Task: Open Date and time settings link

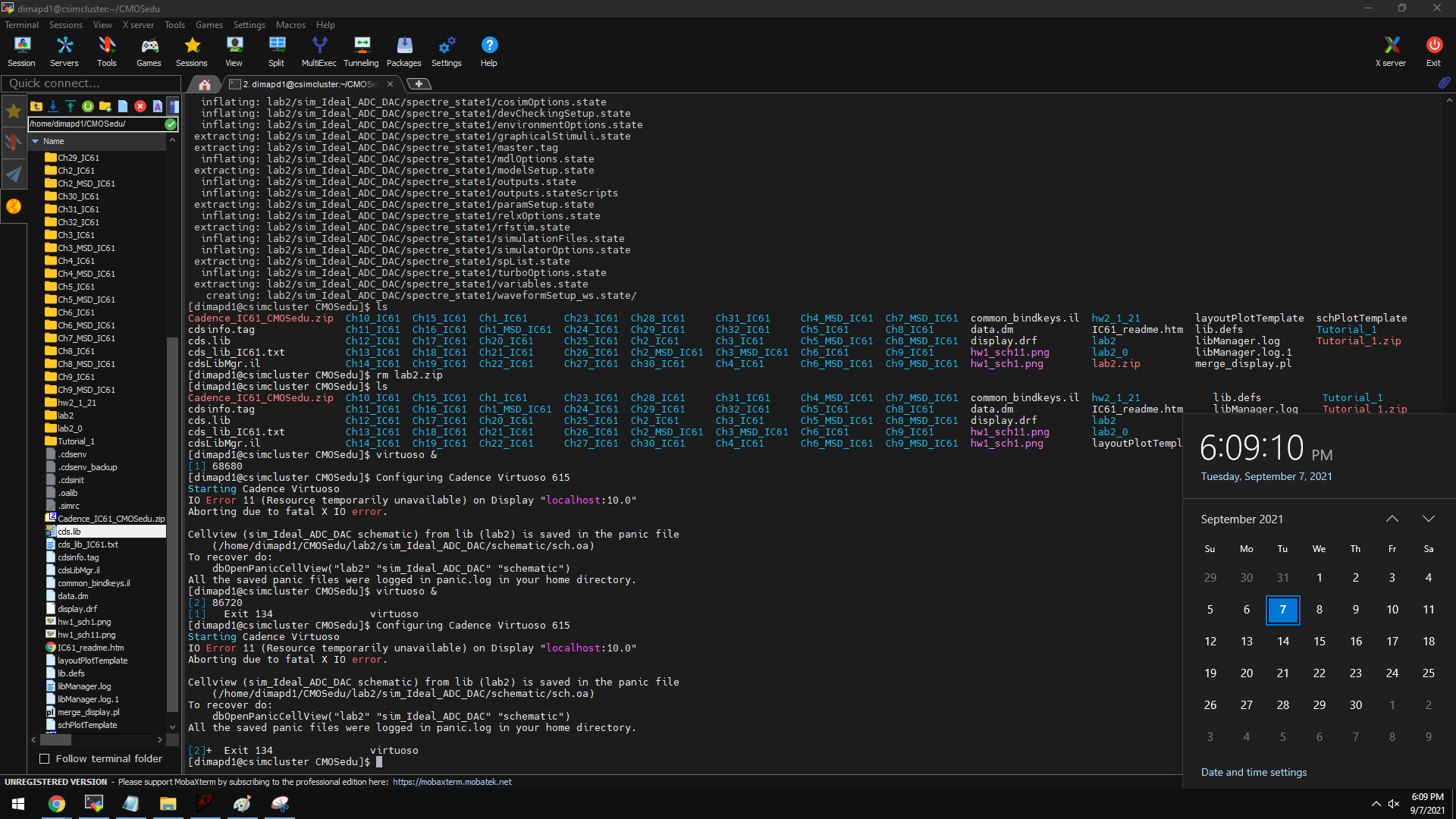Action: pos(1254,772)
